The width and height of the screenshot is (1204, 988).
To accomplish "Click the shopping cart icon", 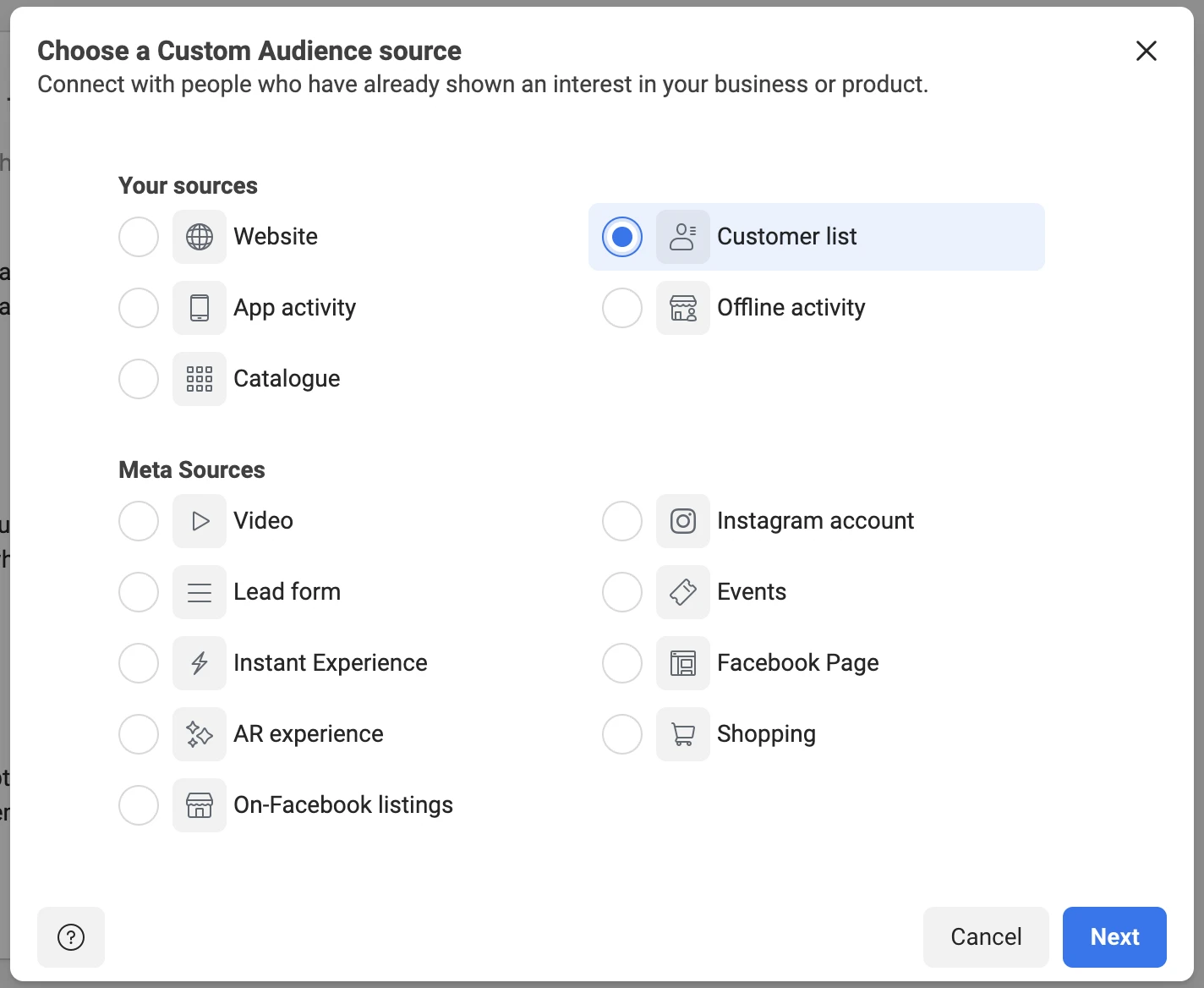I will (x=683, y=734).
